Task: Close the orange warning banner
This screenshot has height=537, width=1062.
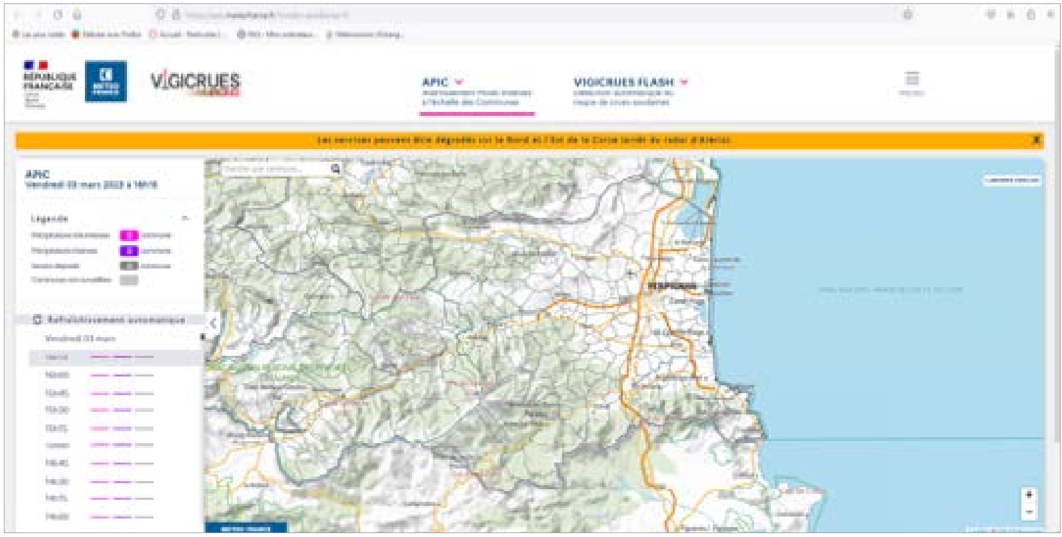Action: coord(1037,140)
